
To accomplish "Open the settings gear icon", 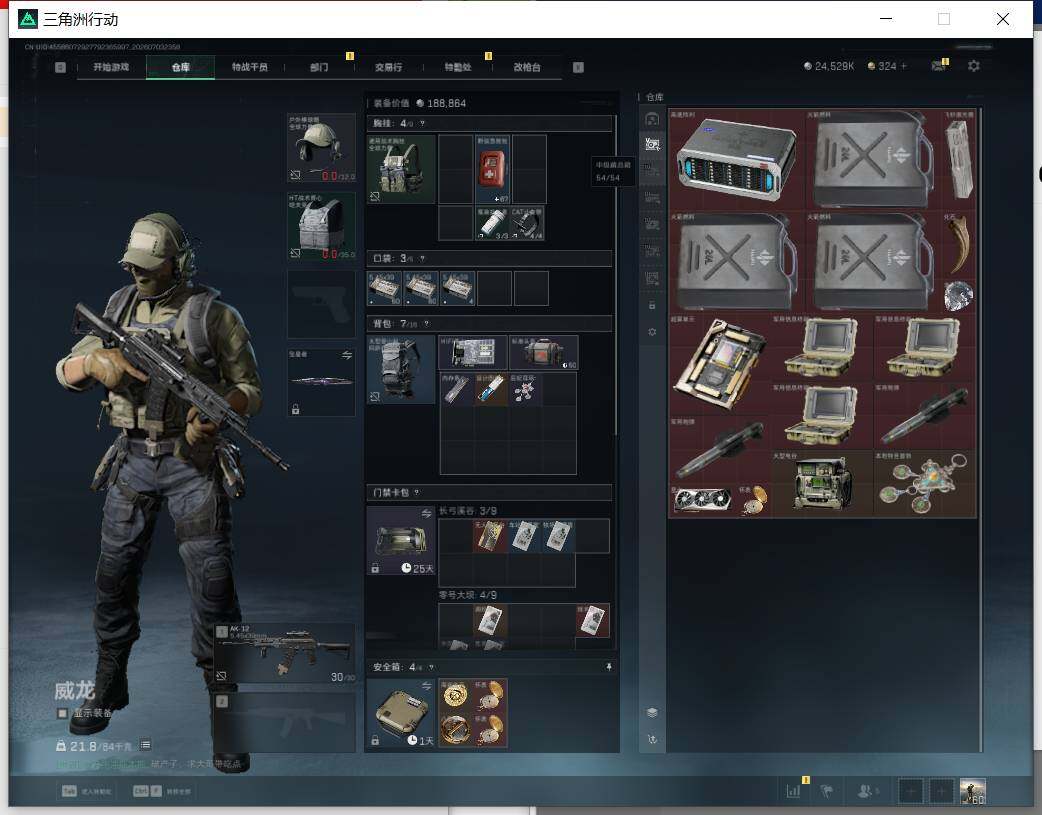I will tap(974, 66).
